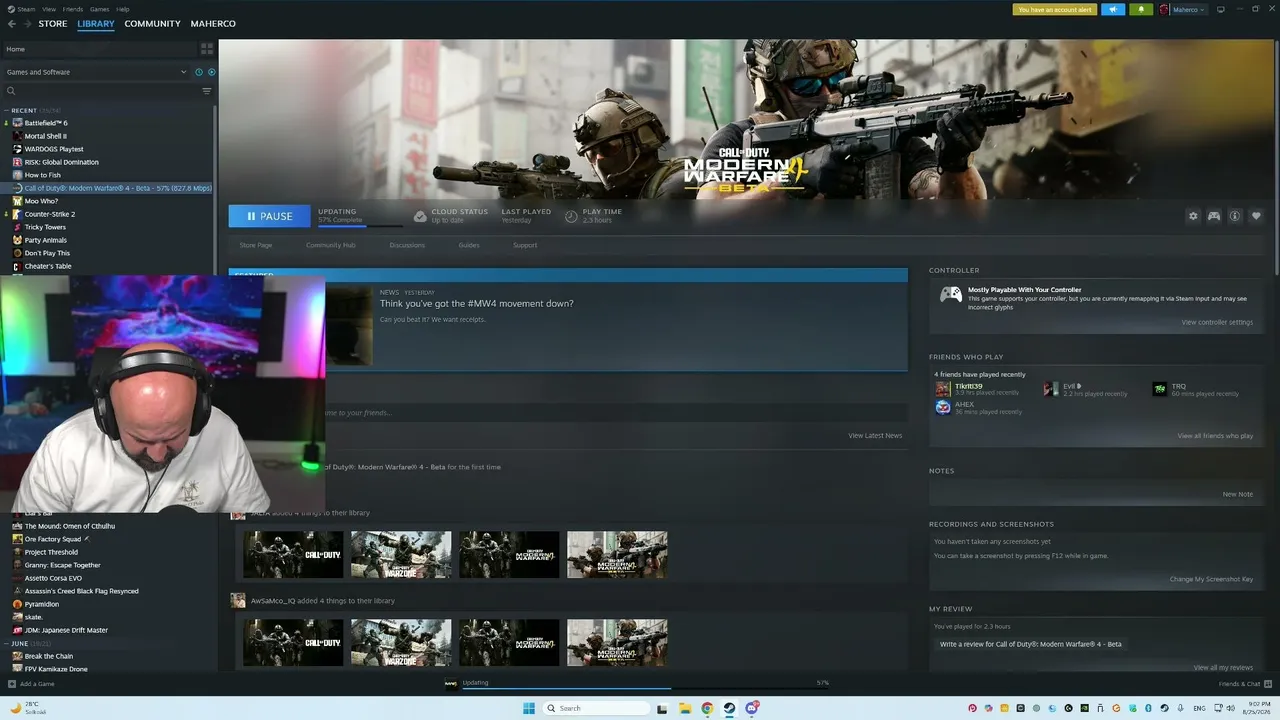The image size is (1280, 720).
Task: Open the game's Store Page link
Action: [256, 245]
